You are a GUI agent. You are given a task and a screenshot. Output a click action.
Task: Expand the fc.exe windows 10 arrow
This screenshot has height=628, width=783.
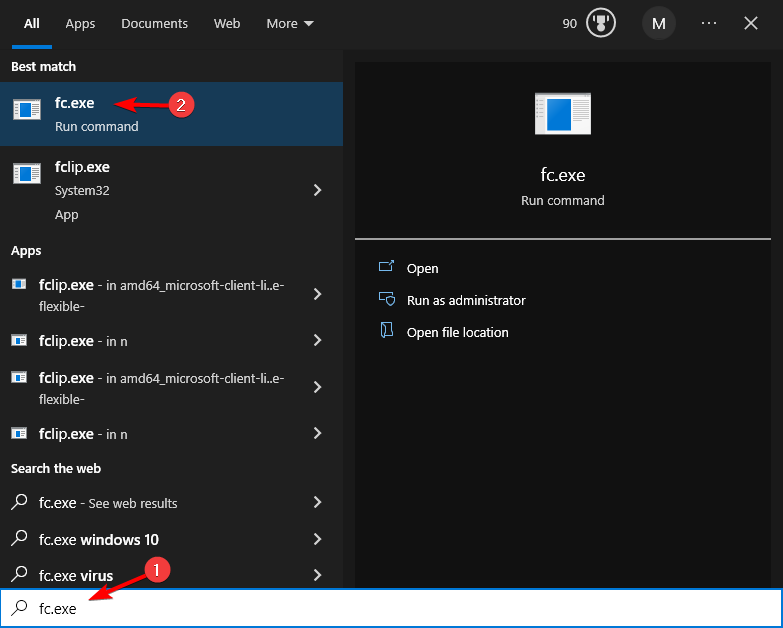318,539
